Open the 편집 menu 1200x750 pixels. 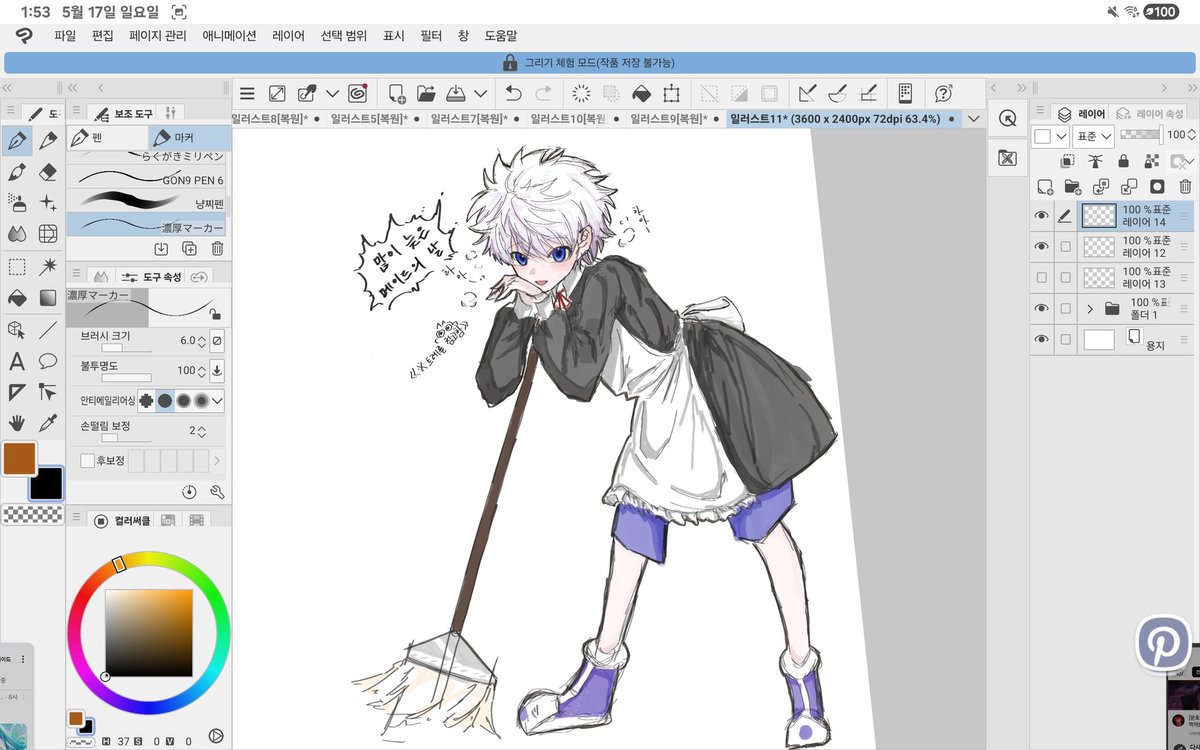point(103,35)
